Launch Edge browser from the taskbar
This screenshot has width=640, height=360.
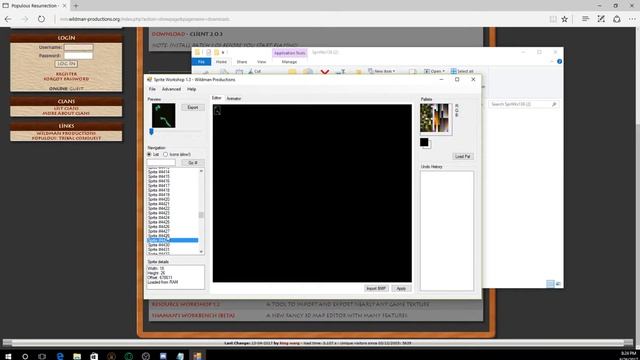60,356
